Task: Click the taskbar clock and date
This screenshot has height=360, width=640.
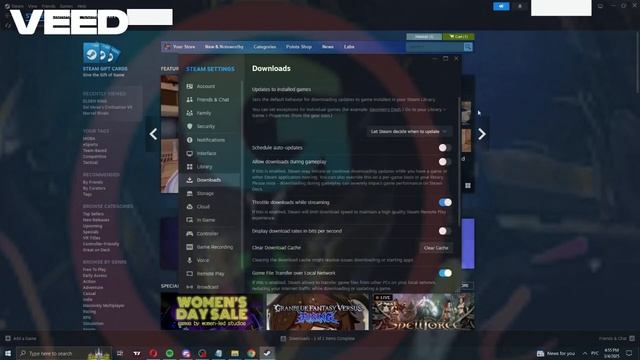Action: pyautogui.click(x=611, y=353)
